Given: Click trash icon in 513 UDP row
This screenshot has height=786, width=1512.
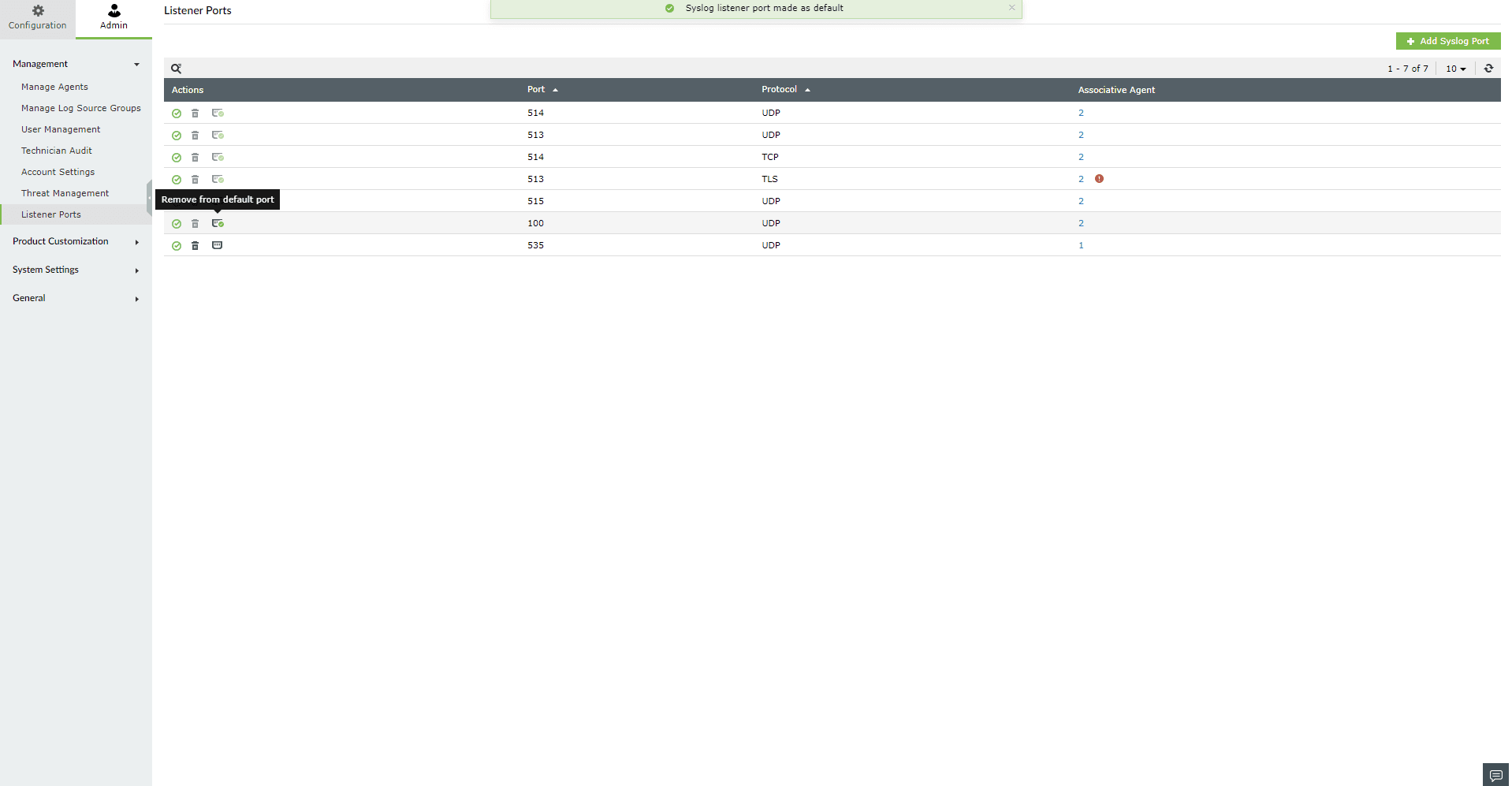Looking at the screenshot, I should coord(196,136).
